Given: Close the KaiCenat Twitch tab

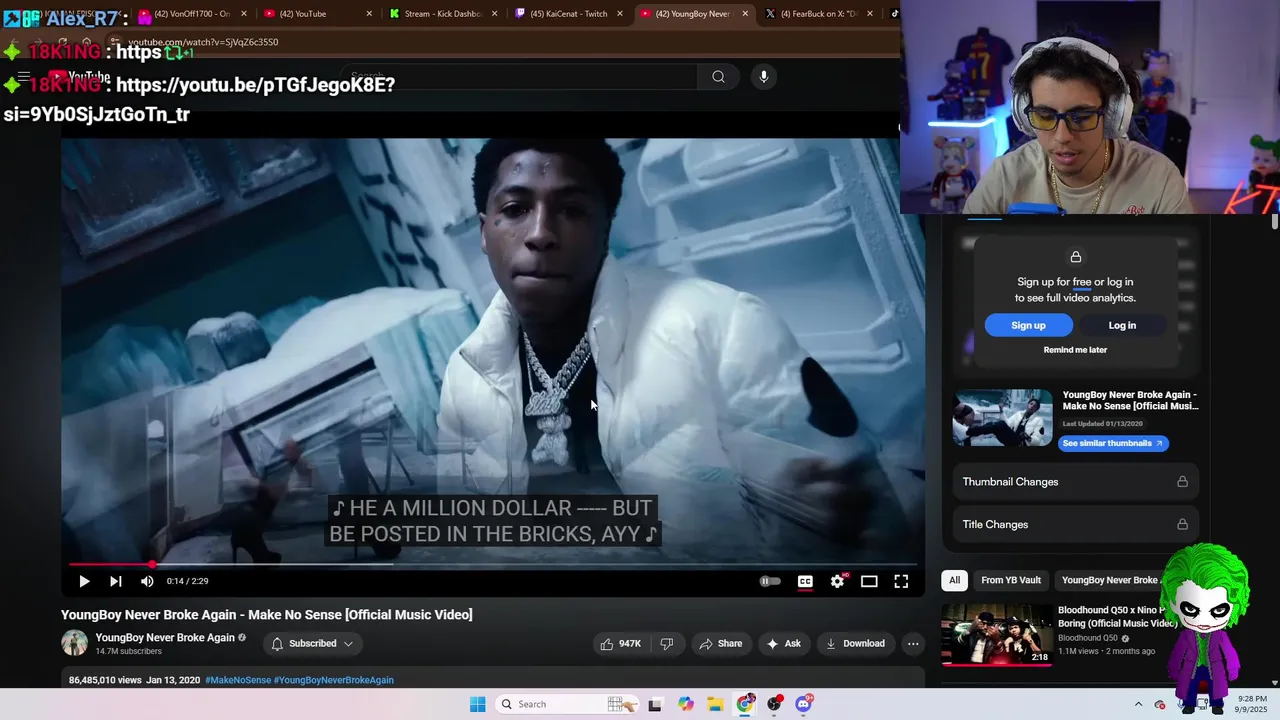Looking at the screenshot, I should (620, 14).
